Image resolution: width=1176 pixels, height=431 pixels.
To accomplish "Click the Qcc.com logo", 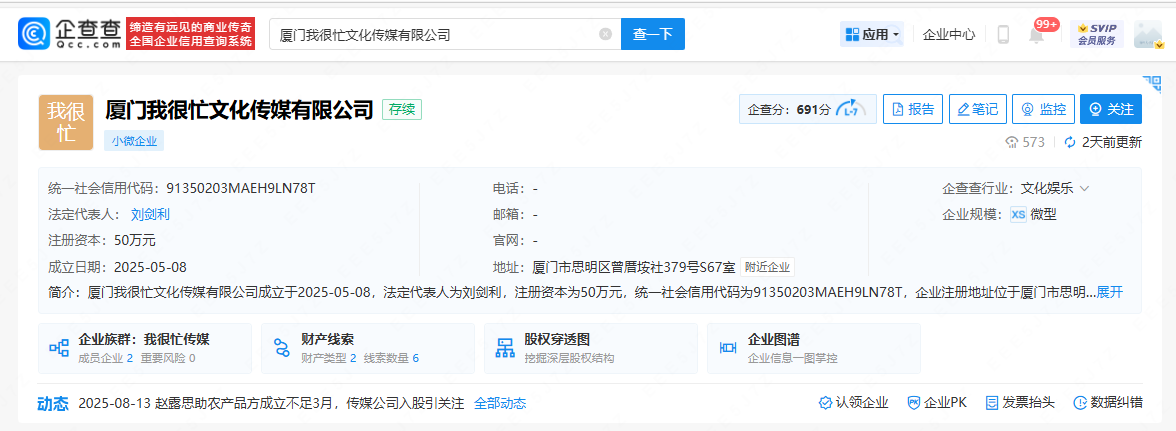I will [x=70, y=34].
